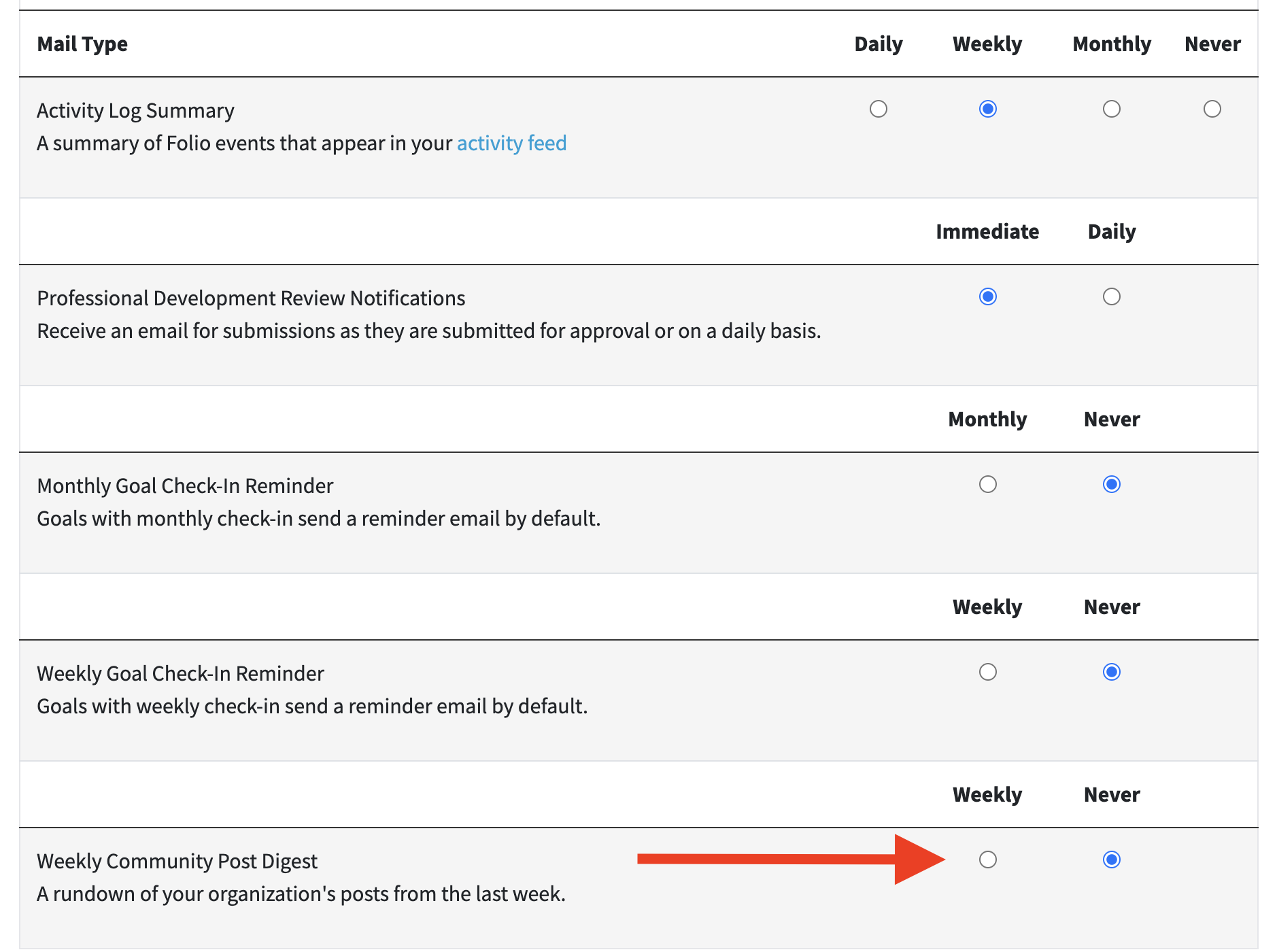Set Monthly Goal Check-In Reminder to Never
Viewport: 1277px width, 952px height.
[1111, 484]
